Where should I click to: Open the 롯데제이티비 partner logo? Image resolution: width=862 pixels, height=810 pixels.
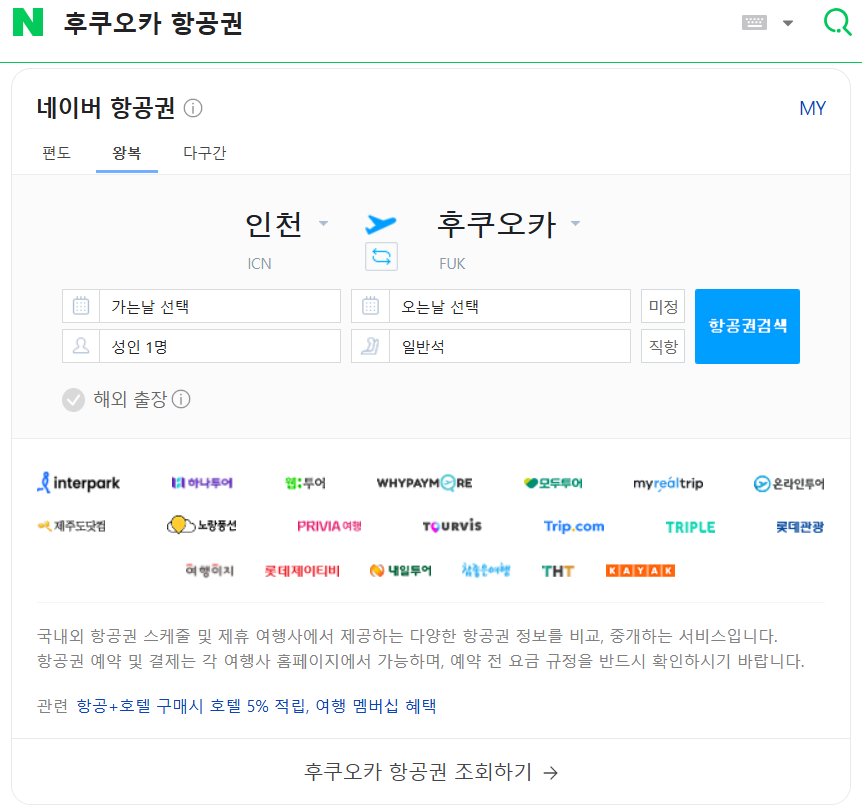[302, 571]
